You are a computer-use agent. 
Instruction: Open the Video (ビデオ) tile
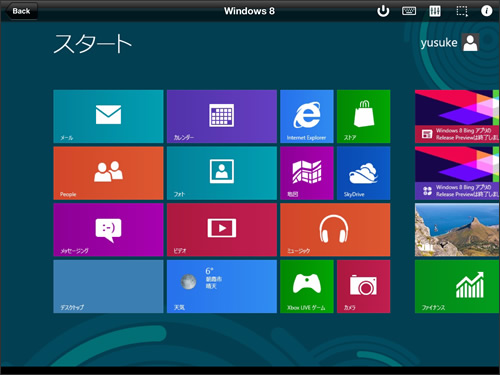pos(222,230)
